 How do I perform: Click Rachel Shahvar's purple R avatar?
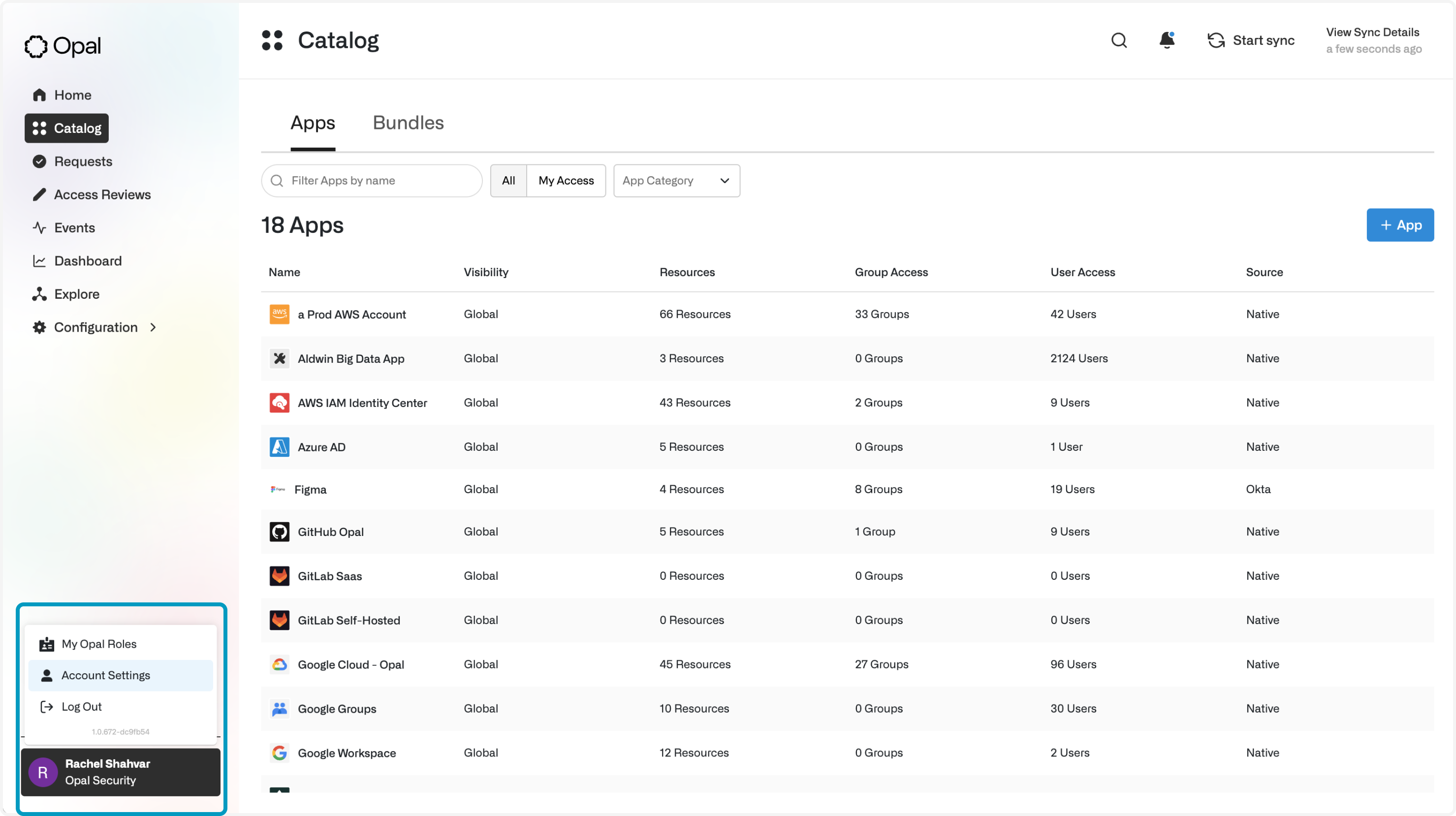click(x=43, y=773)
